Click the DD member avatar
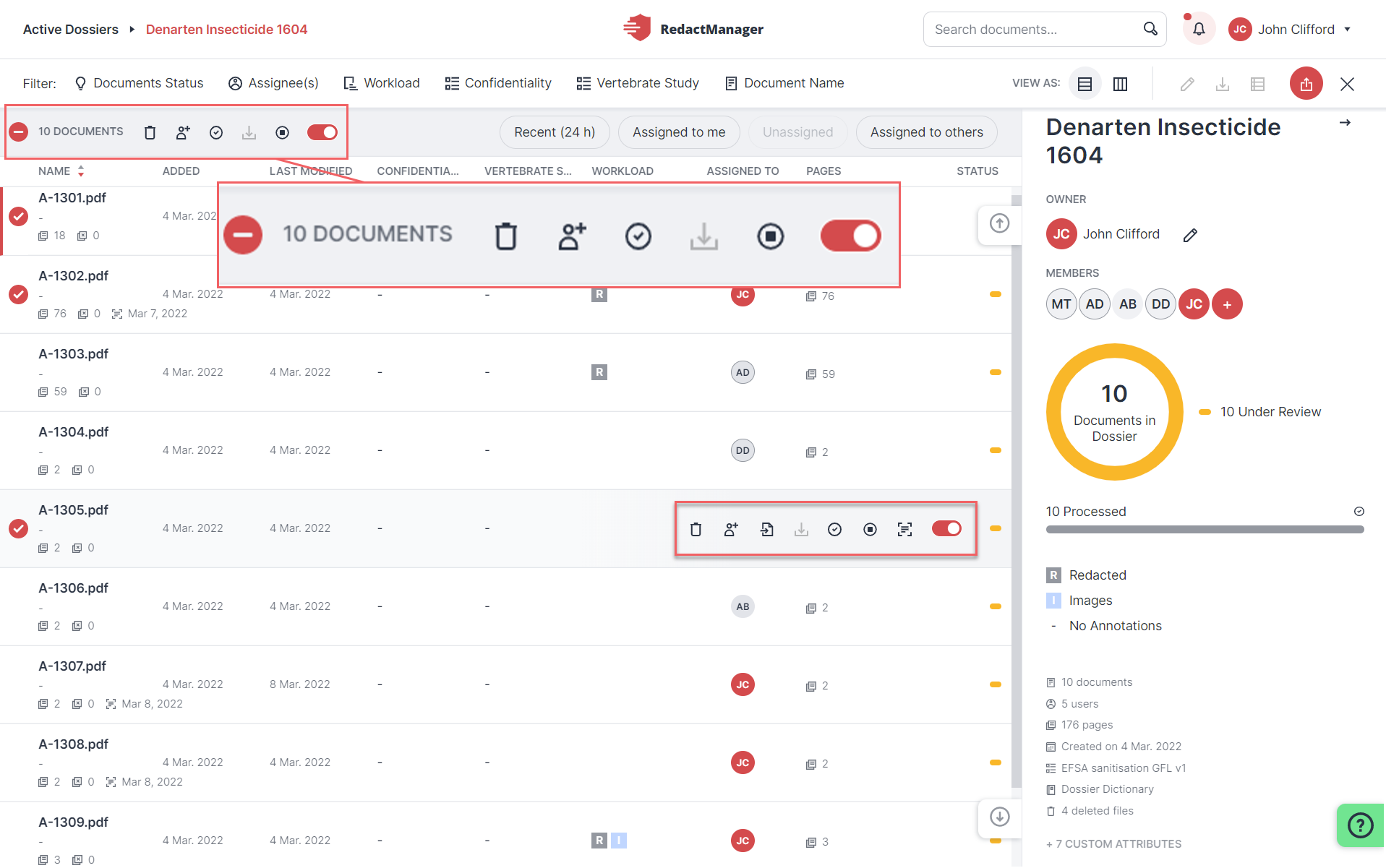Image resolution: width=1386 pixels, height=868 pixels. click(x=1160, y=304)
